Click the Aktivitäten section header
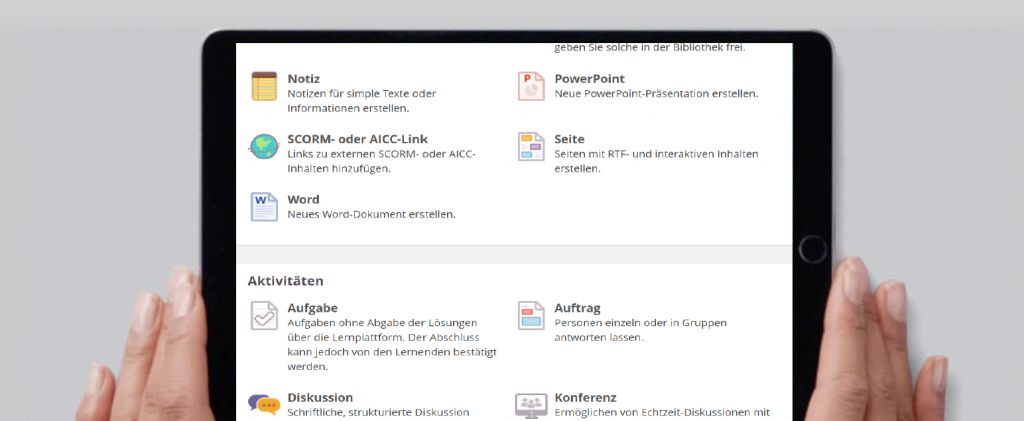The width and height of the screenshot is (1024, 421). [x=285, y=281]
